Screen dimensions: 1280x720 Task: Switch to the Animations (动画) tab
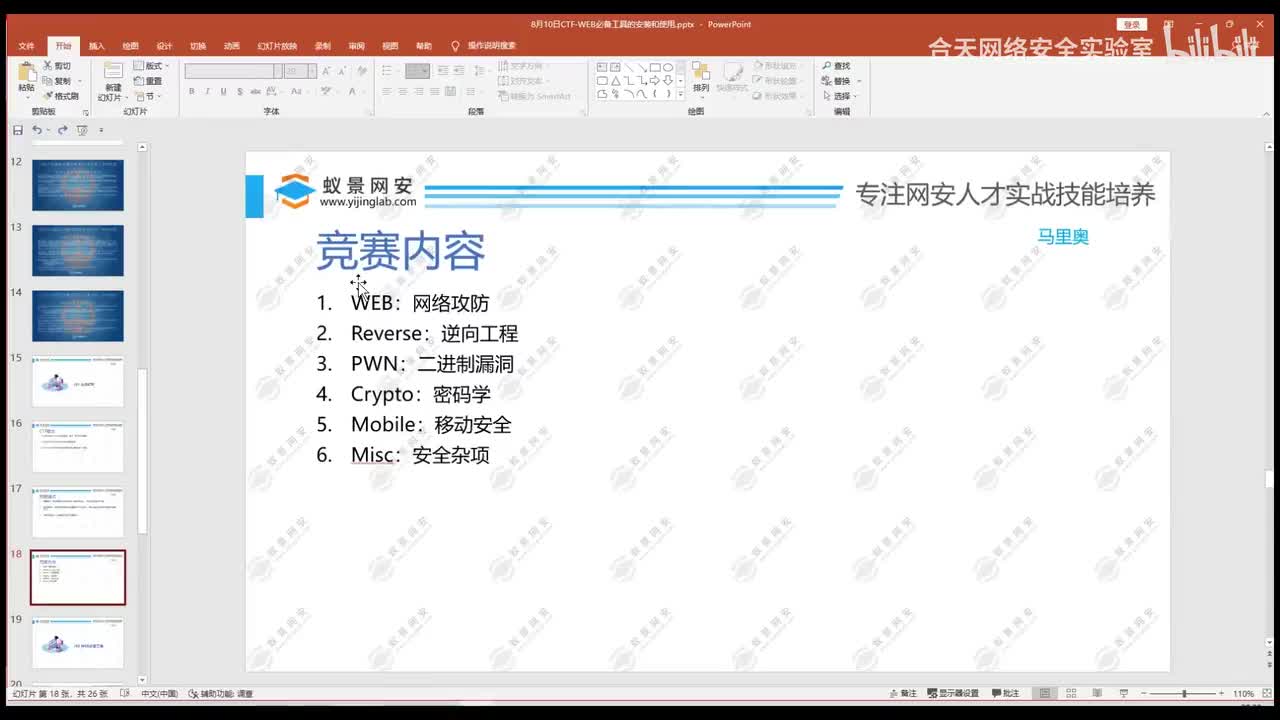(x=231, y=46)
